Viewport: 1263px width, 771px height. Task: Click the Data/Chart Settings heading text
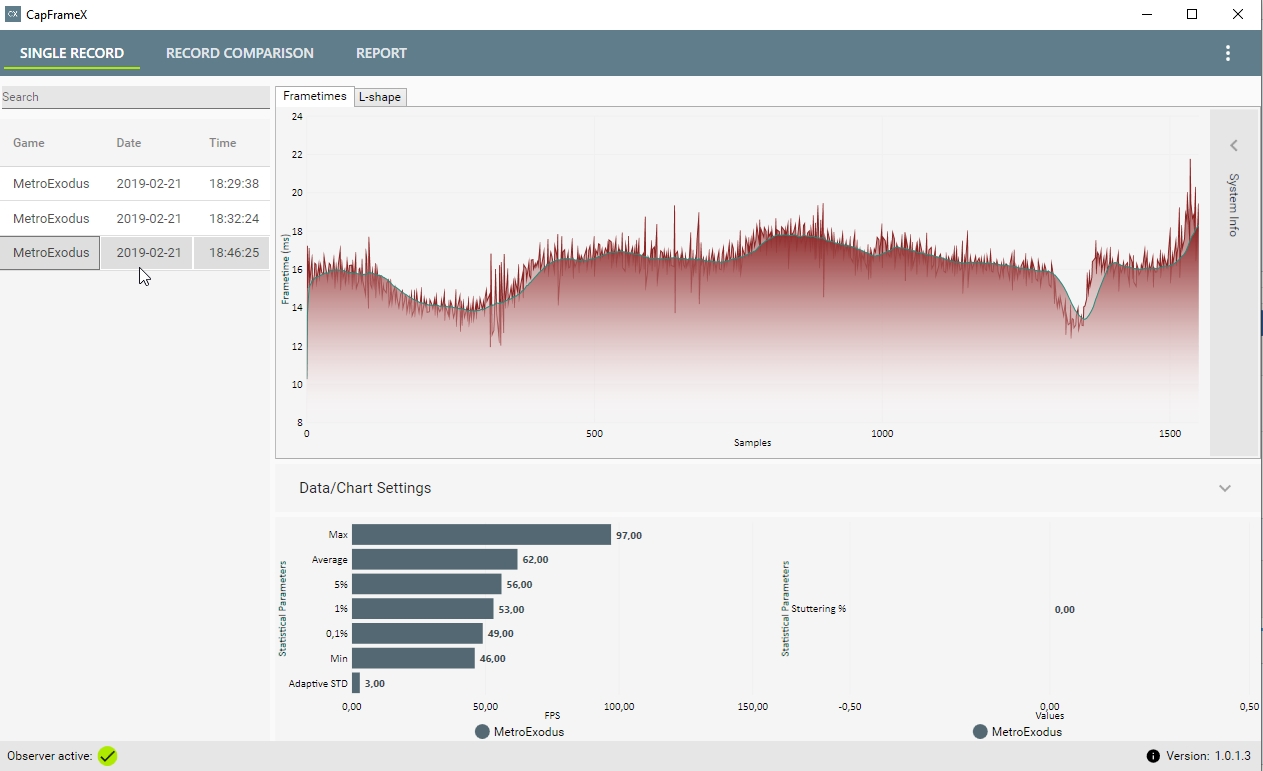tap(365, 488)
